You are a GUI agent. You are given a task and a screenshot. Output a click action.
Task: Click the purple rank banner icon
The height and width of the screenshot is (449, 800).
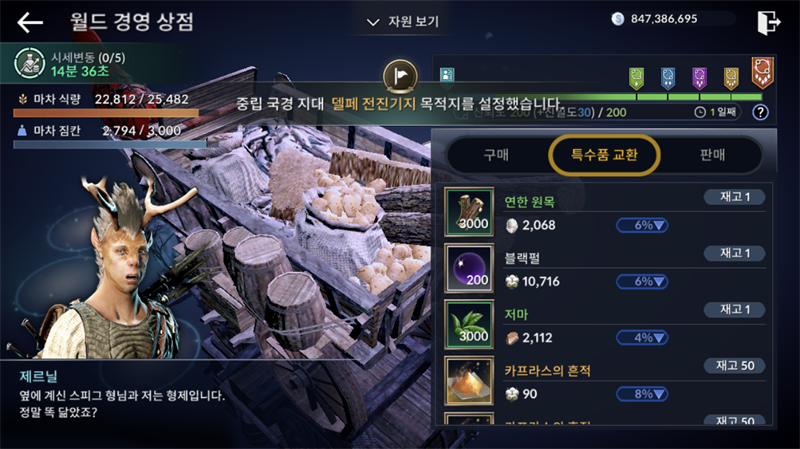click(x=699, y=79)
